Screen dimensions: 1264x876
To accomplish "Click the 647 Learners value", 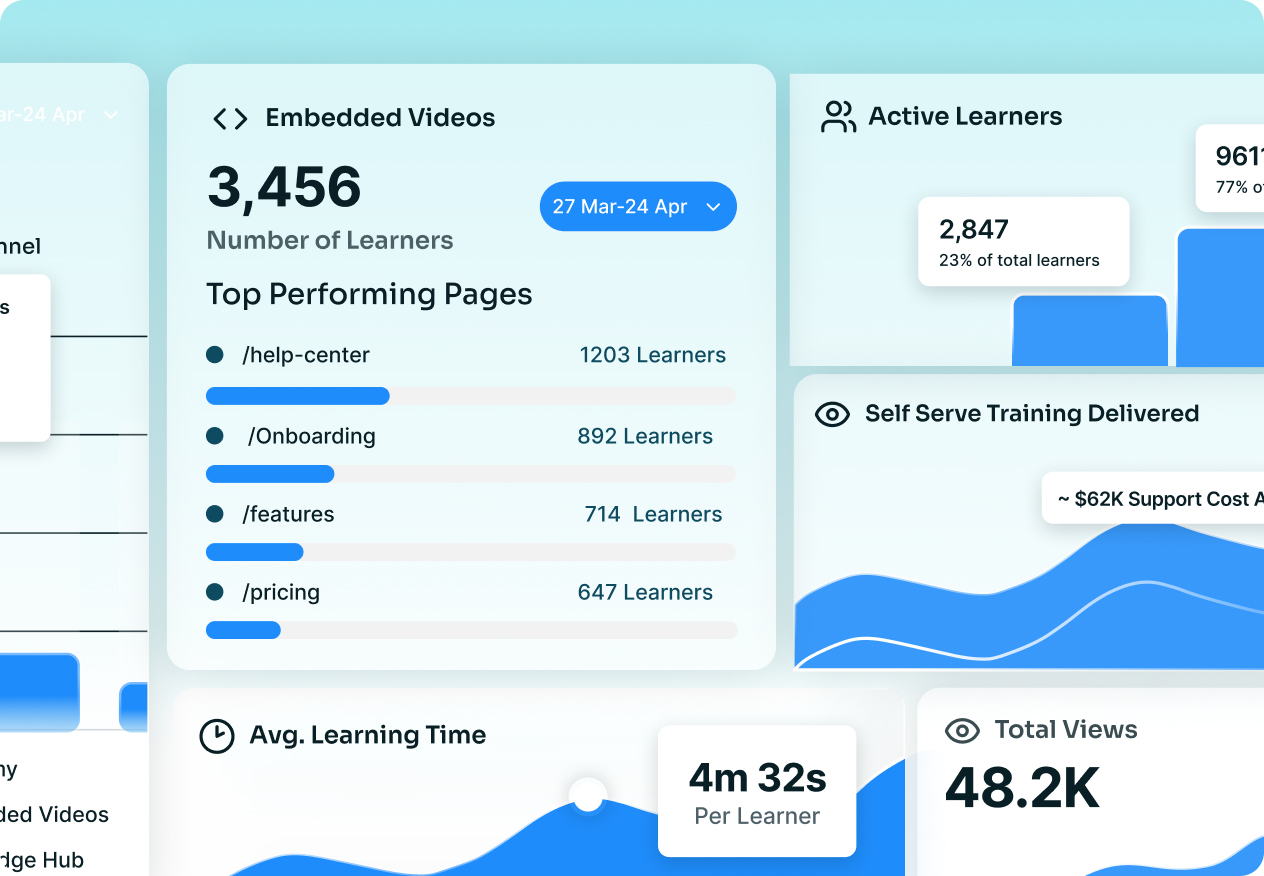I will tap(645, 592).
